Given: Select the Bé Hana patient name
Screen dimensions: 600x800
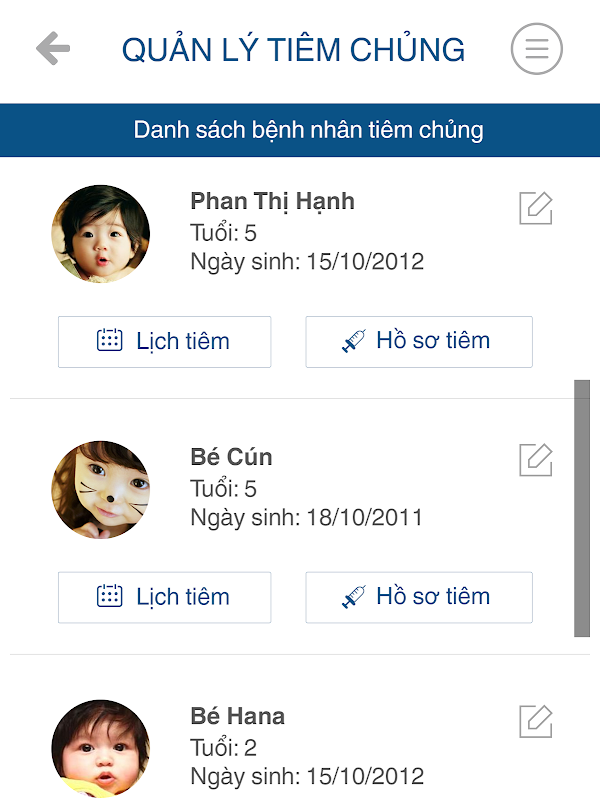Looking at the screenshot, I should point(238,716).
